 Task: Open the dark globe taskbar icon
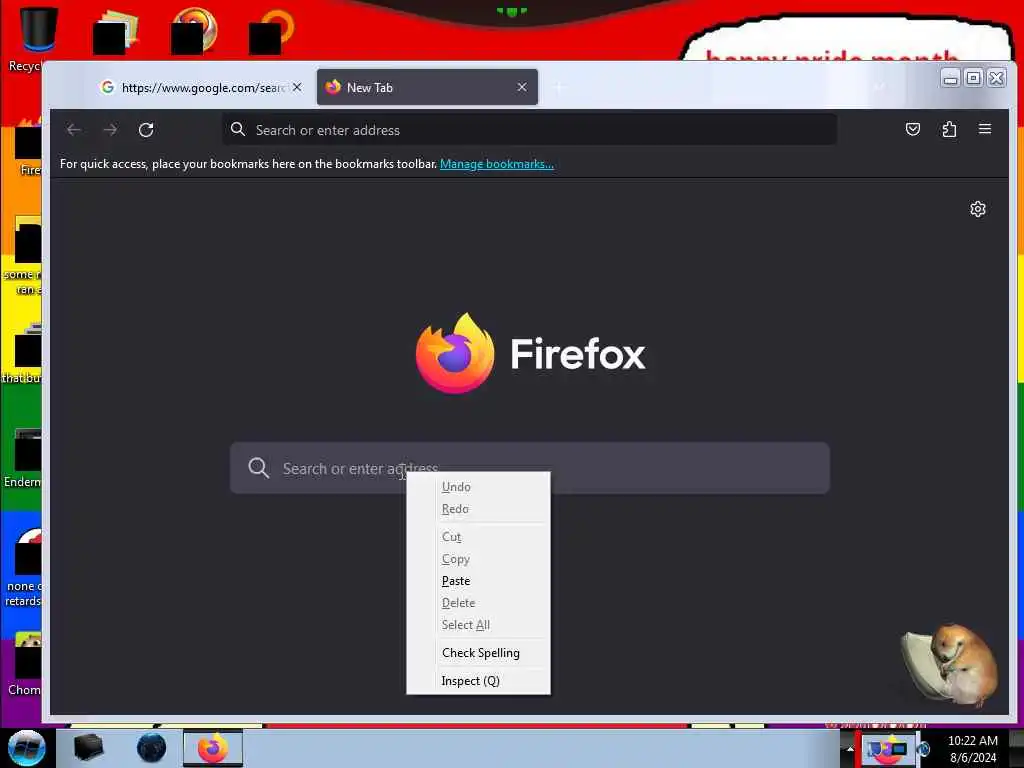pyautogui.click(x=152, y=748)
